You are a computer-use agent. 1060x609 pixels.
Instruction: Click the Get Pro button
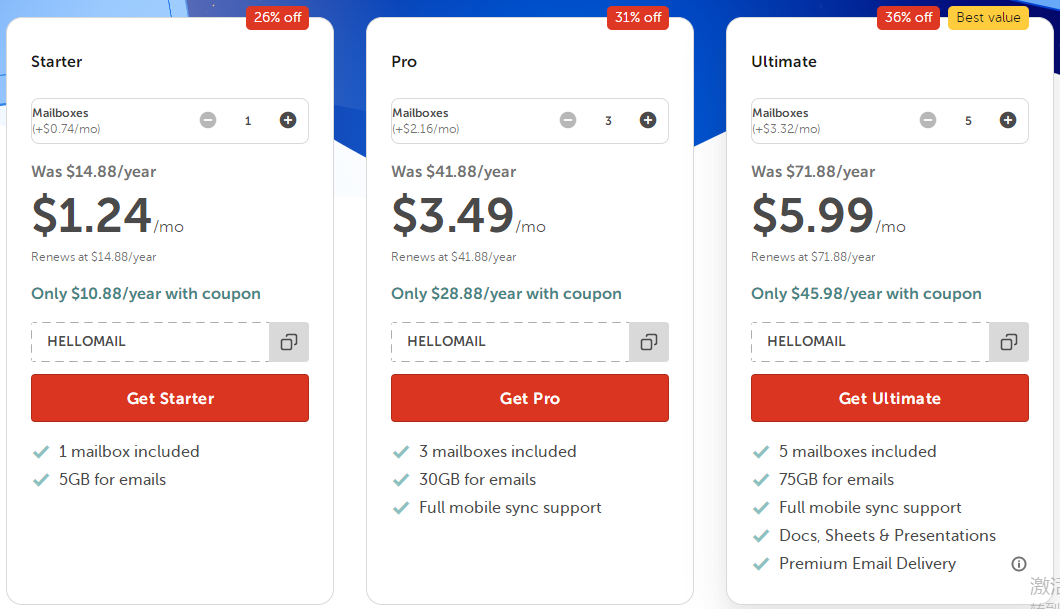(530, 398)
